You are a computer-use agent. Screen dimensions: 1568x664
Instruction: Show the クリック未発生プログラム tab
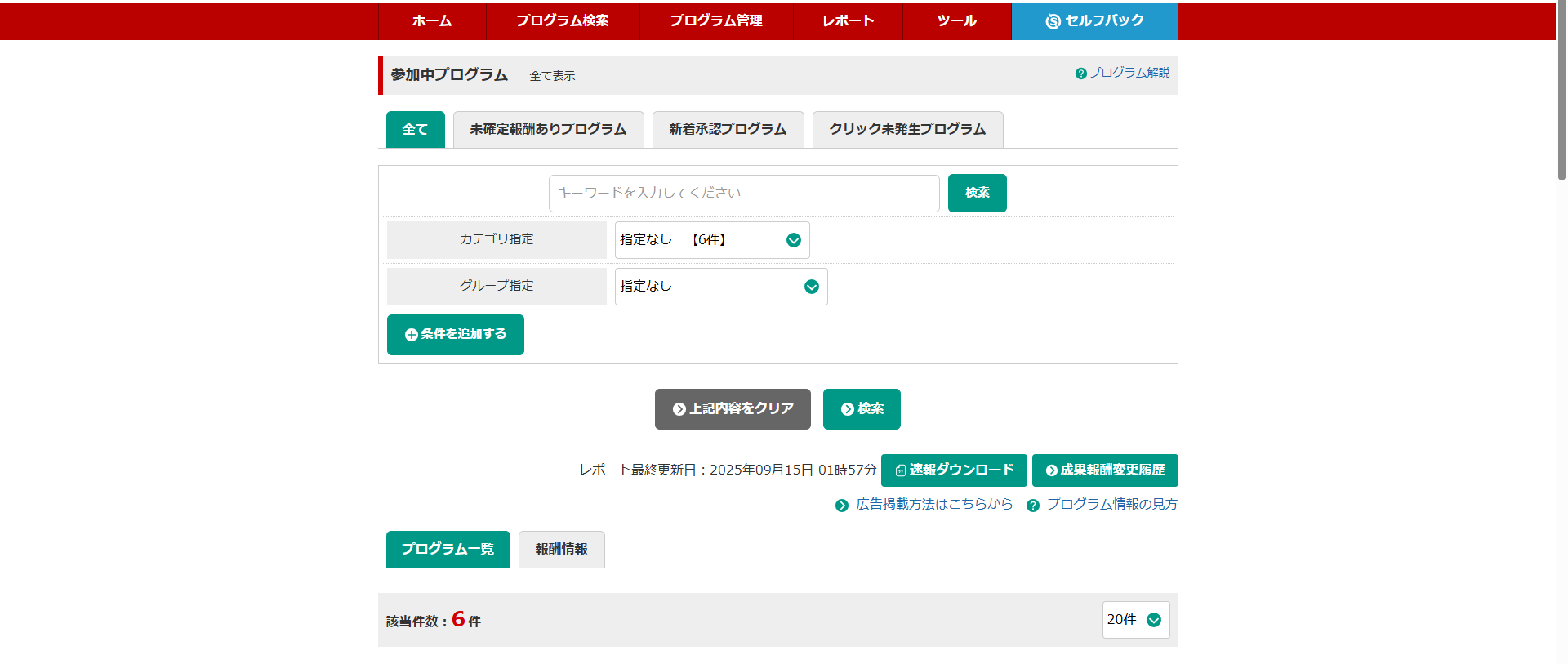tap(907, 130)
